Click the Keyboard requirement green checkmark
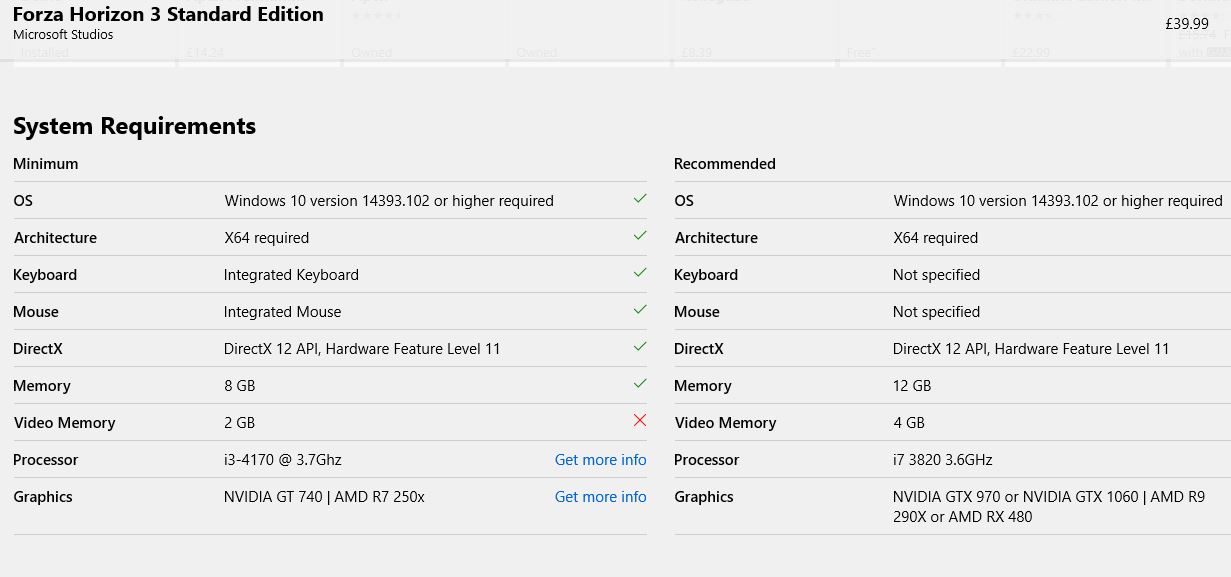The image size is (1231, 577). coord(639,273)
